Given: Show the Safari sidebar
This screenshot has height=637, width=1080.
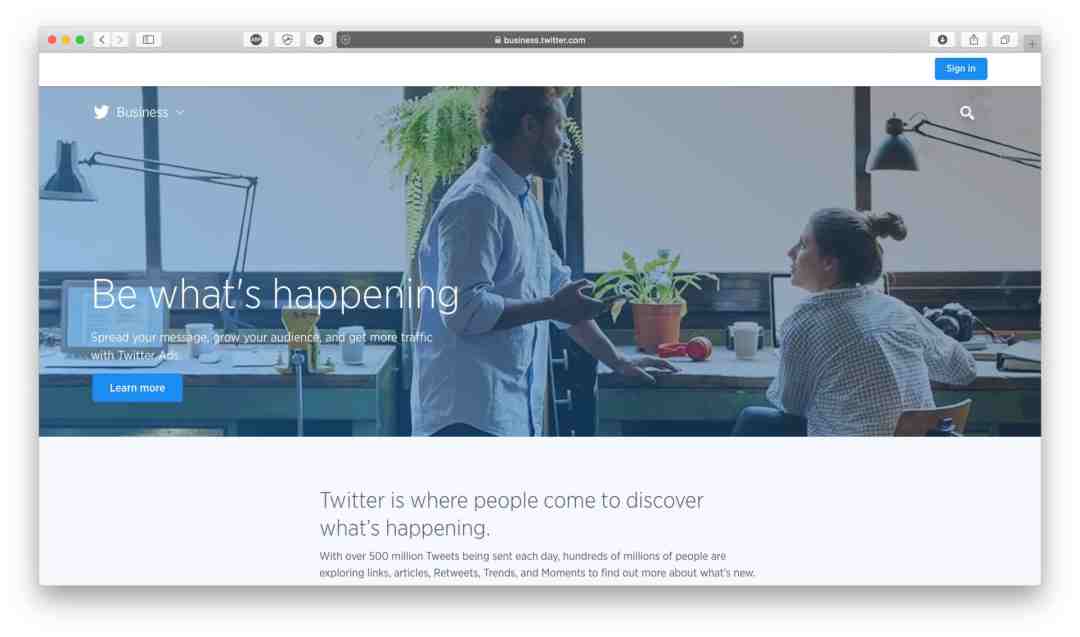Looking at the screenshot, I should 148,40.
